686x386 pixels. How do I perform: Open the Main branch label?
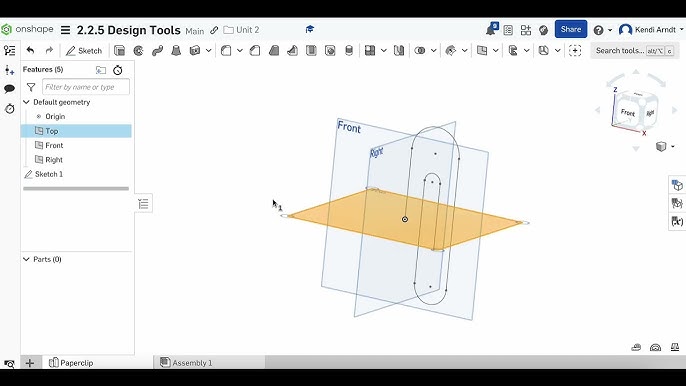195,31
